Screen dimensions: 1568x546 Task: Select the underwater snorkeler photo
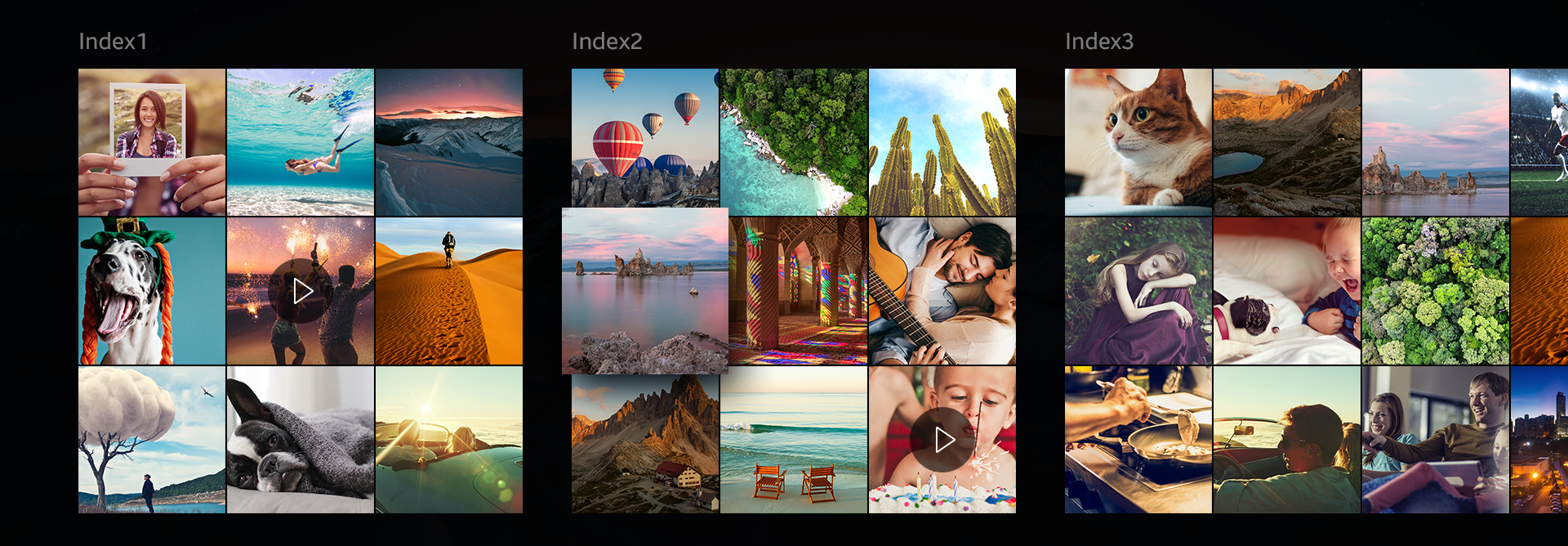pyautogui.click(x=301, y=142)
